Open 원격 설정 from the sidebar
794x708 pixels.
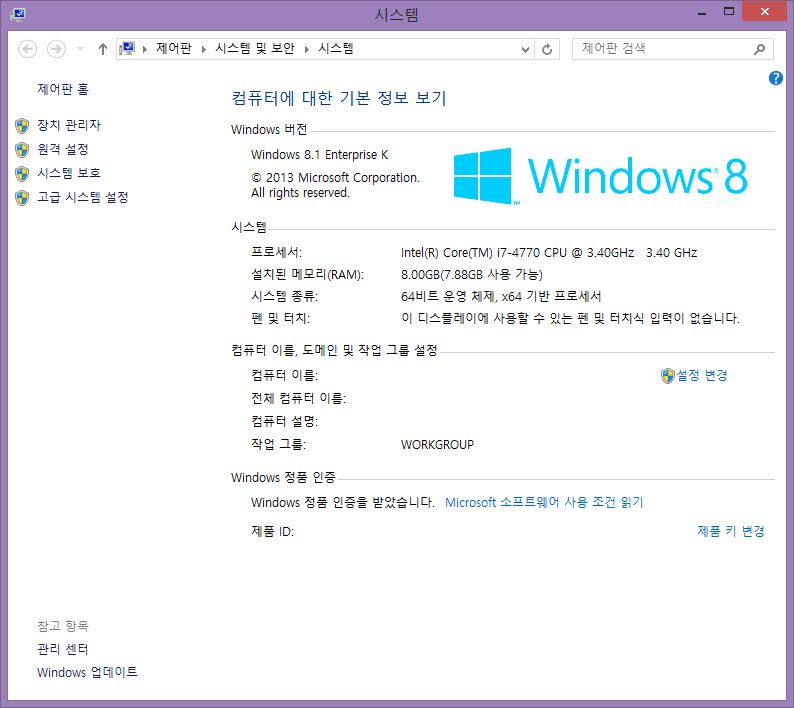point(63,149)
